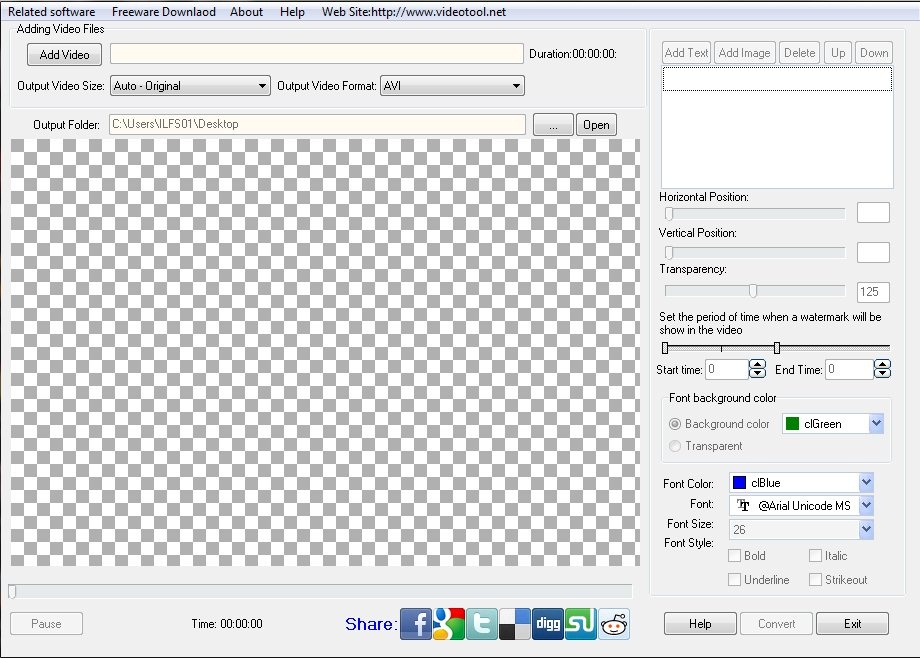This screenshot has width=920, height=658.
Task: Open the Font Color clBlue dropdown
Action: coord(801,483)
